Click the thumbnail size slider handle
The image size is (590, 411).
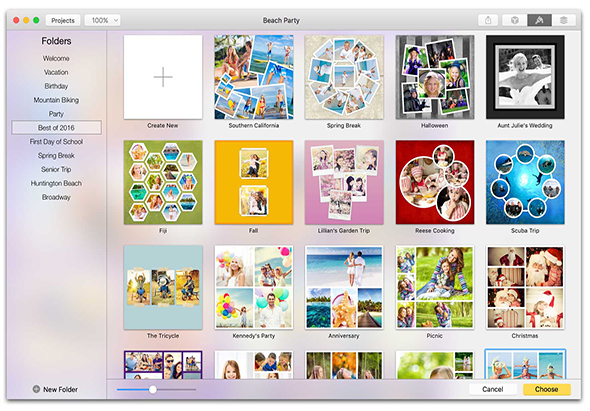(153, 390)
